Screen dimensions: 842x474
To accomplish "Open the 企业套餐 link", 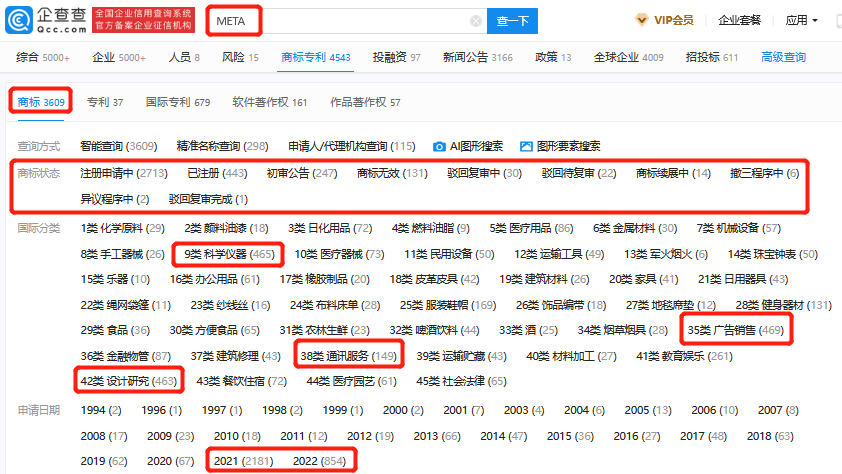I will pyautogui.click(x=739, y=20).
